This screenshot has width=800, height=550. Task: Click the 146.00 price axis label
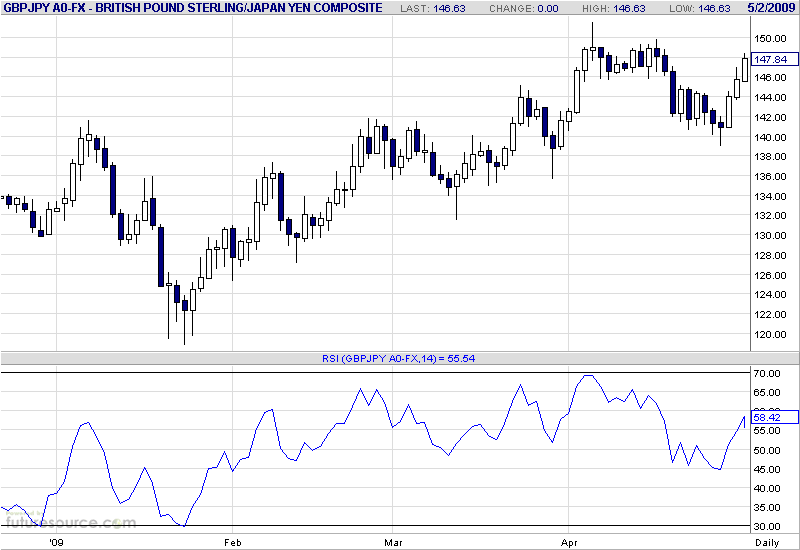tap(770, 78)
